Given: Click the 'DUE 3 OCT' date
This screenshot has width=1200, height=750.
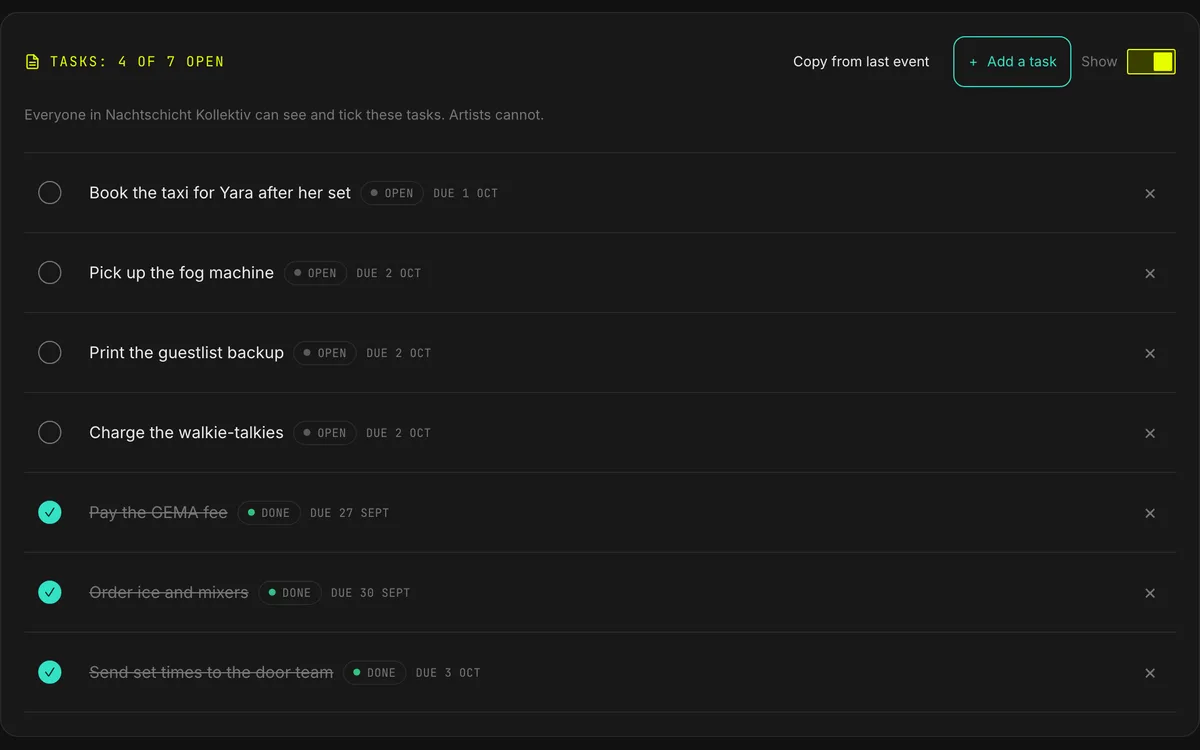Looking at the screenshot, I should (448, 673).
